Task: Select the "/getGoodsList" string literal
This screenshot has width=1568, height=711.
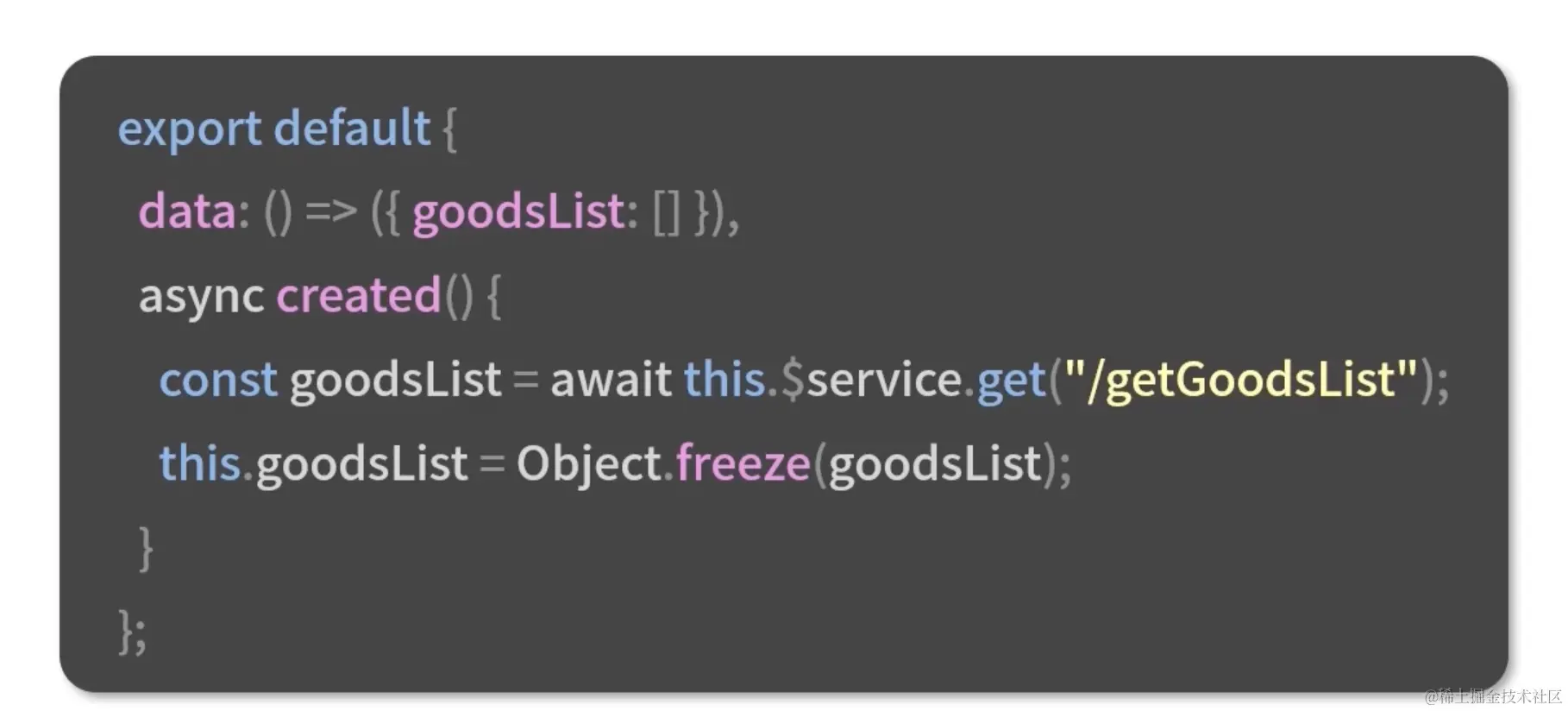Action: [x=1241, y=380]
